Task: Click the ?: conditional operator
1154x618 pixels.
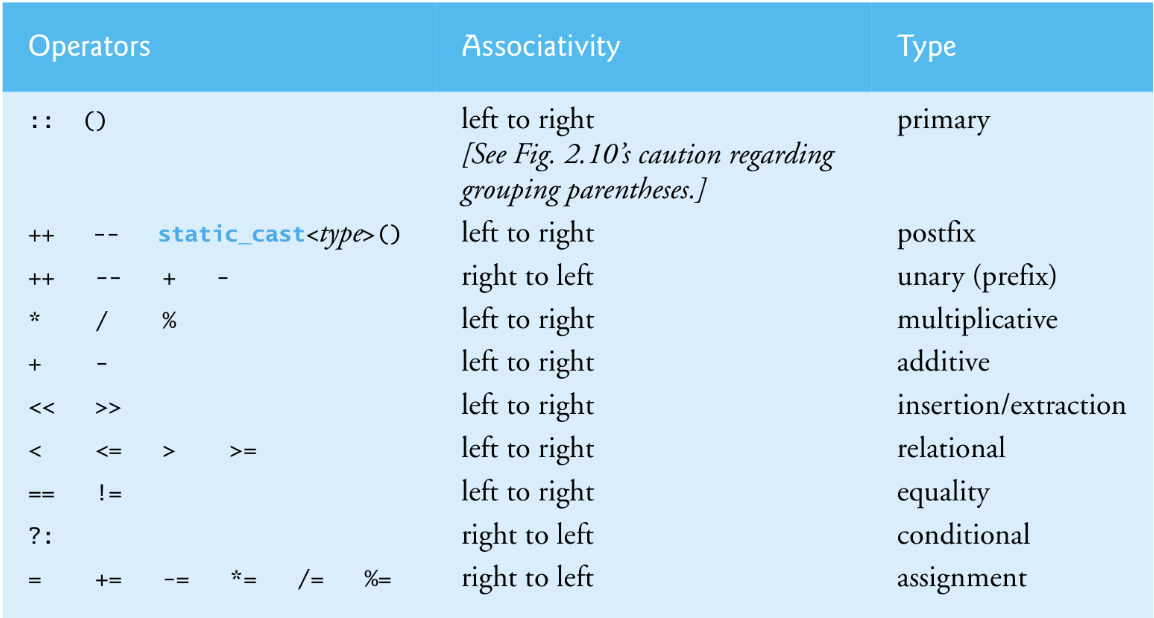Action: [41, 536]
